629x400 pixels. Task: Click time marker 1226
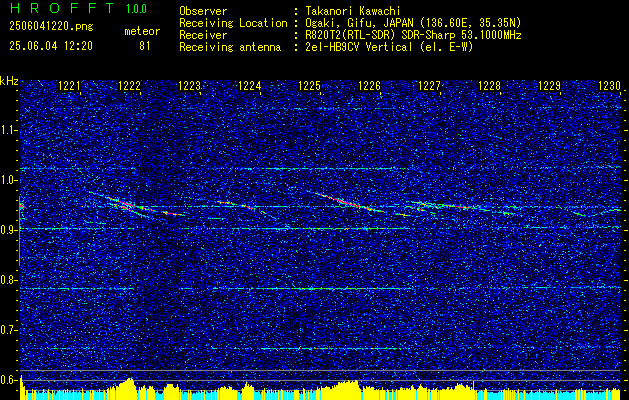pos(369,85)
